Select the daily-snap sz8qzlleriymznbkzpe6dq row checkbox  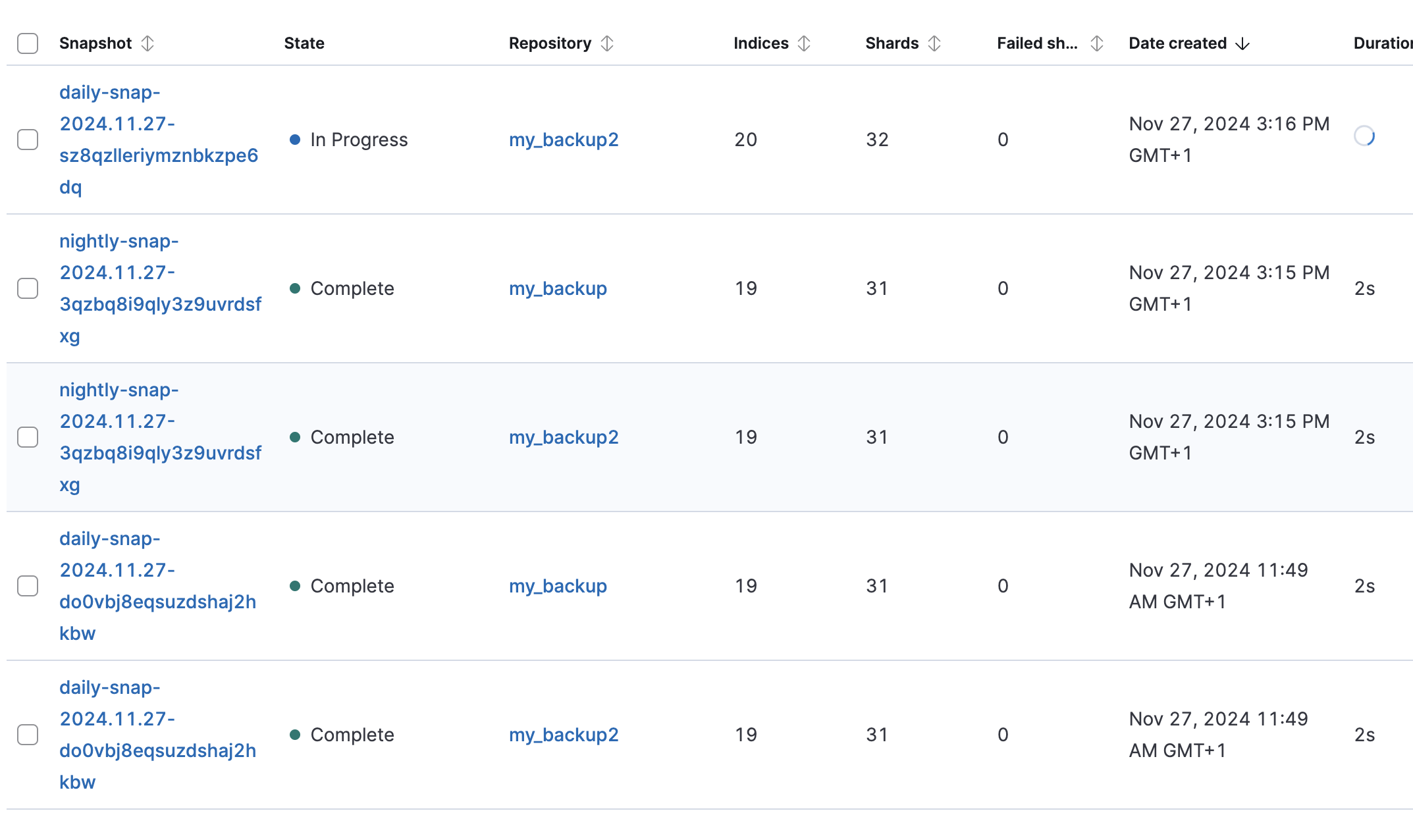pos(28,140)
